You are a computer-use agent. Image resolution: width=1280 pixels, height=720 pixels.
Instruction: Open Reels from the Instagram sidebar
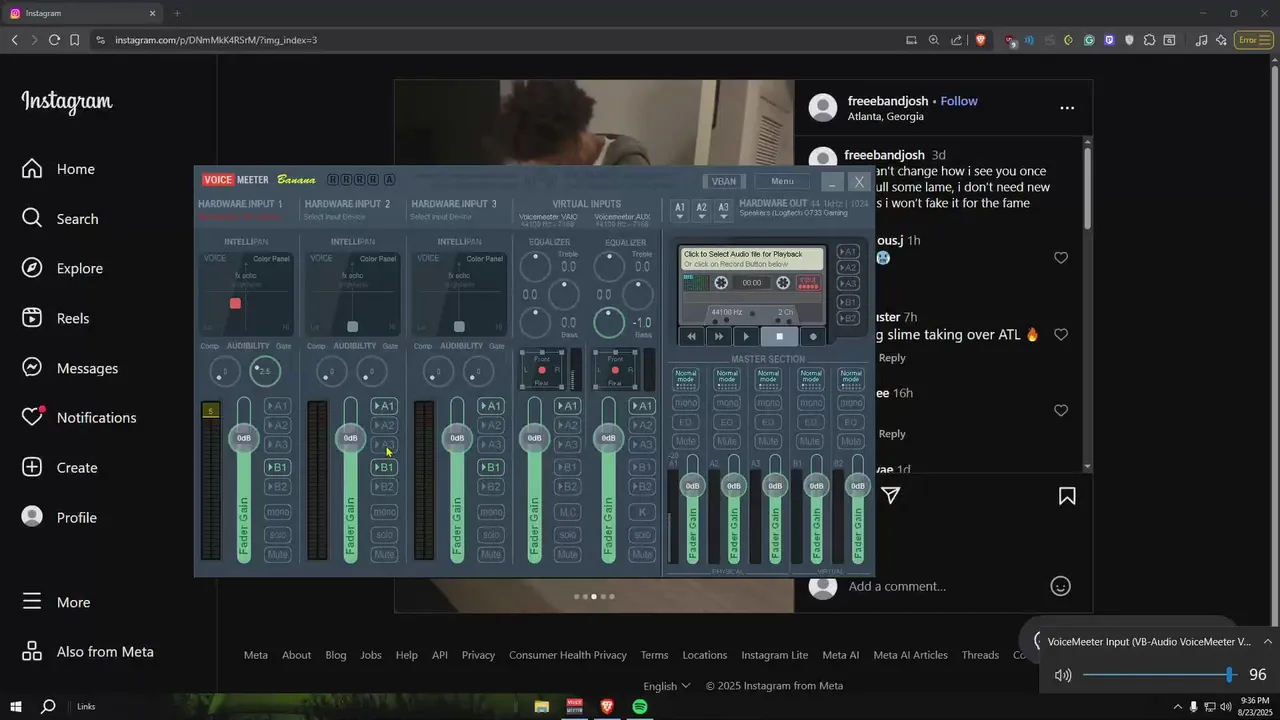(56, 318)
